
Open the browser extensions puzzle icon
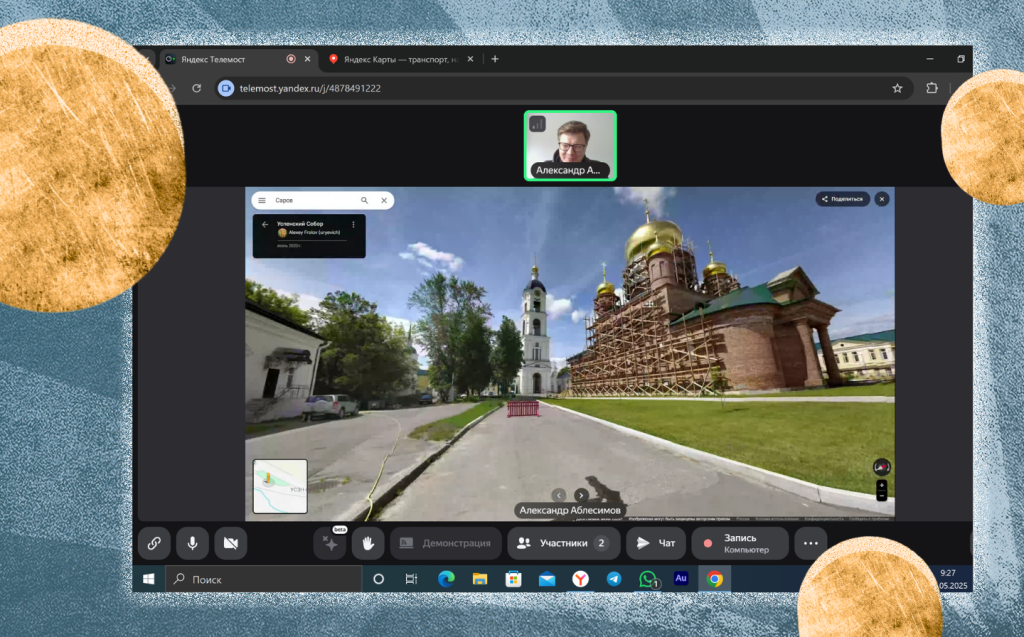(932, 88)
